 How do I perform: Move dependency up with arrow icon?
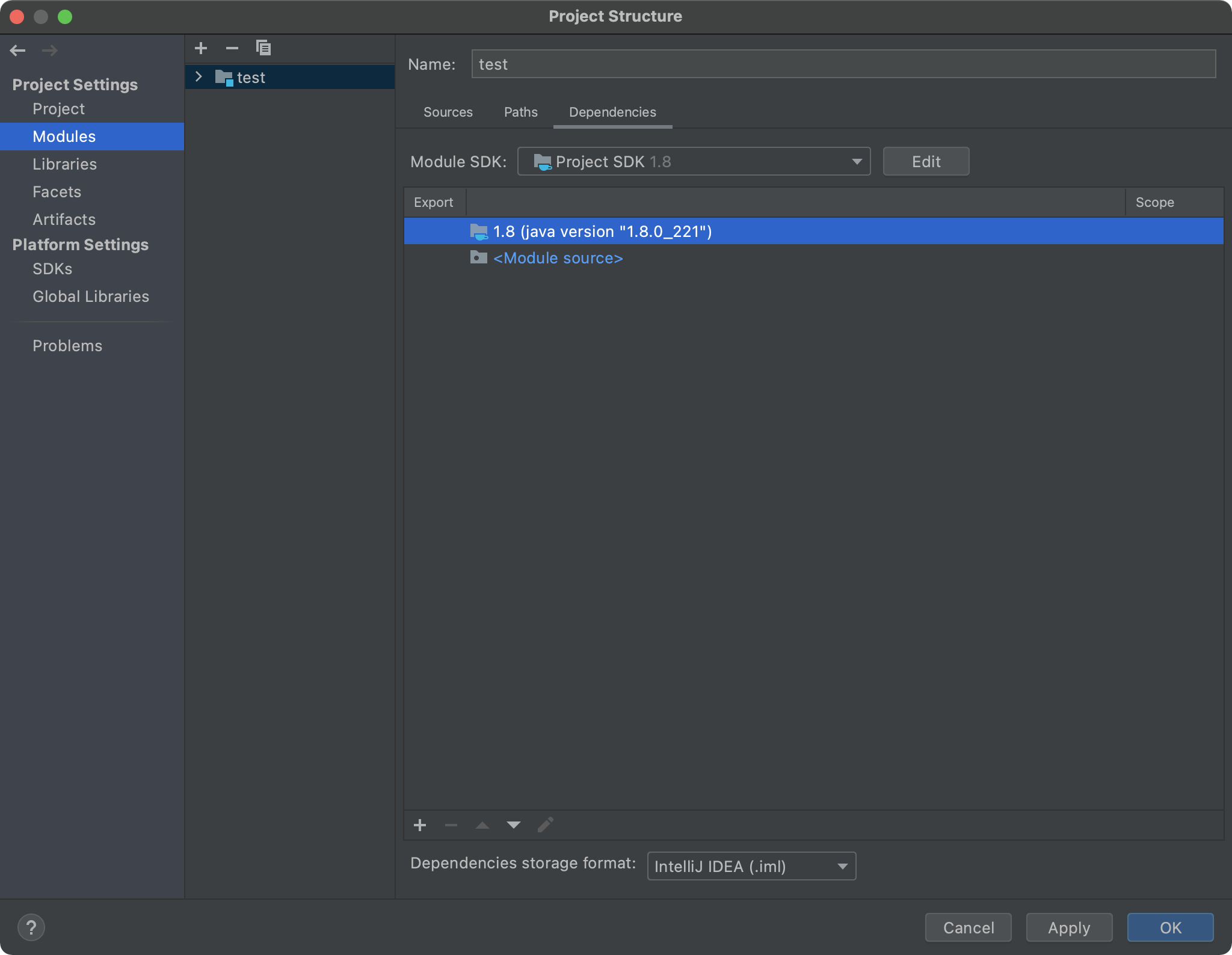pyautogui.click(x=482, y=825)
